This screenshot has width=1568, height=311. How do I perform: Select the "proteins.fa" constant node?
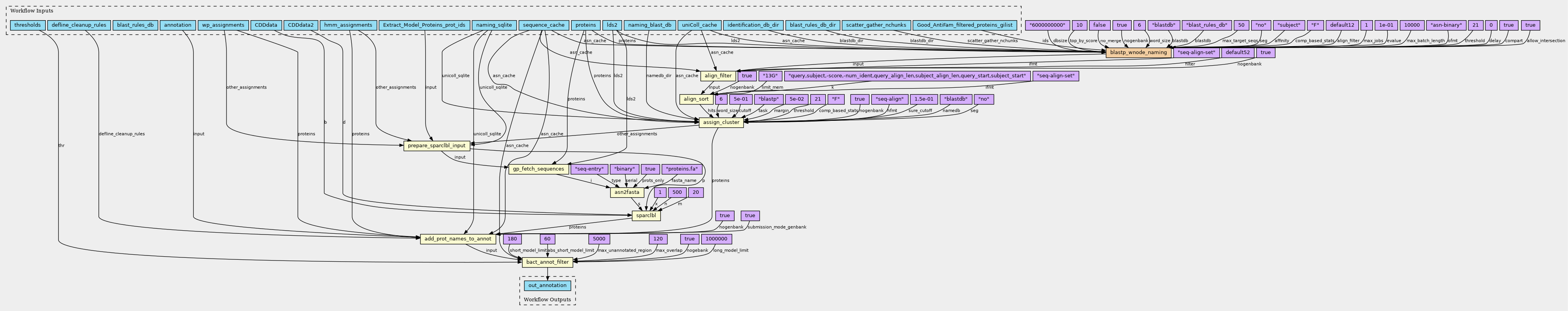coord(682,169)
